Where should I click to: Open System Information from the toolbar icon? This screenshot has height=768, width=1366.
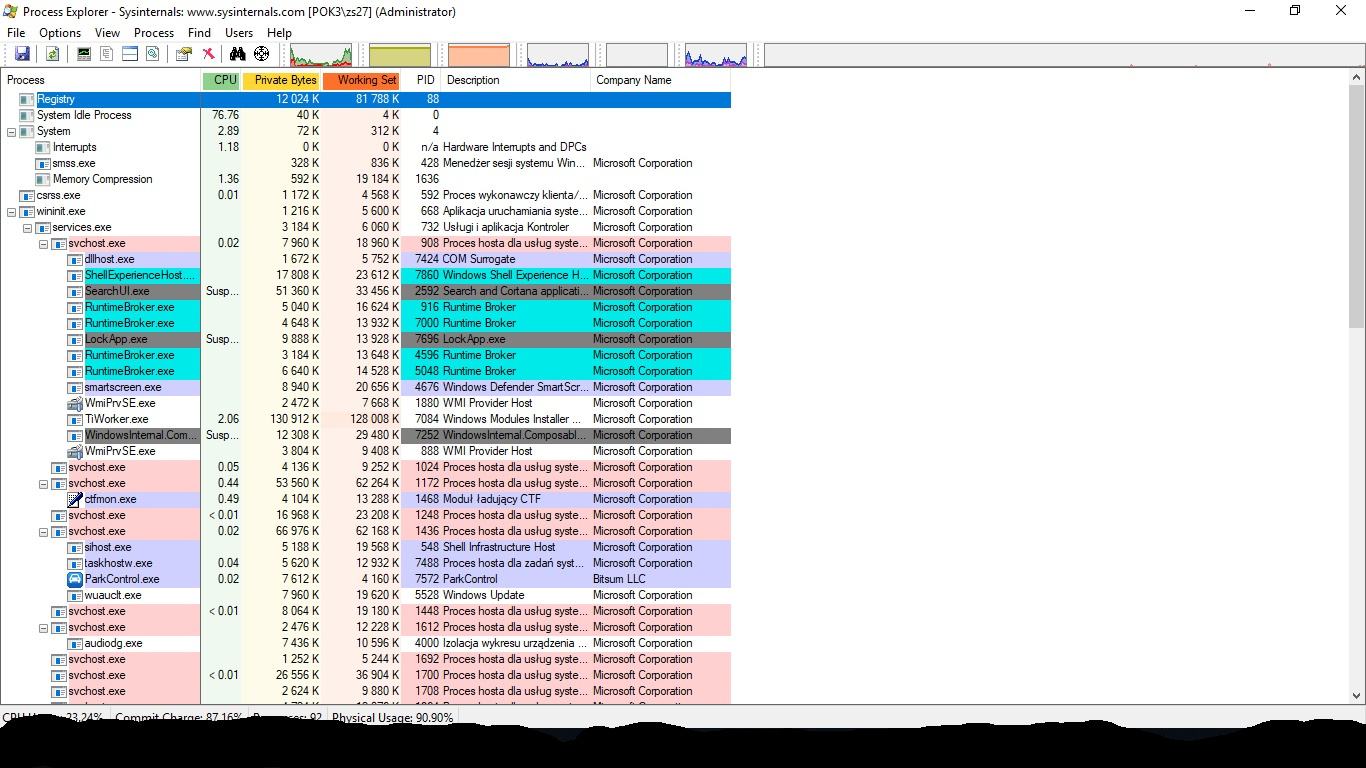(84, 54)
